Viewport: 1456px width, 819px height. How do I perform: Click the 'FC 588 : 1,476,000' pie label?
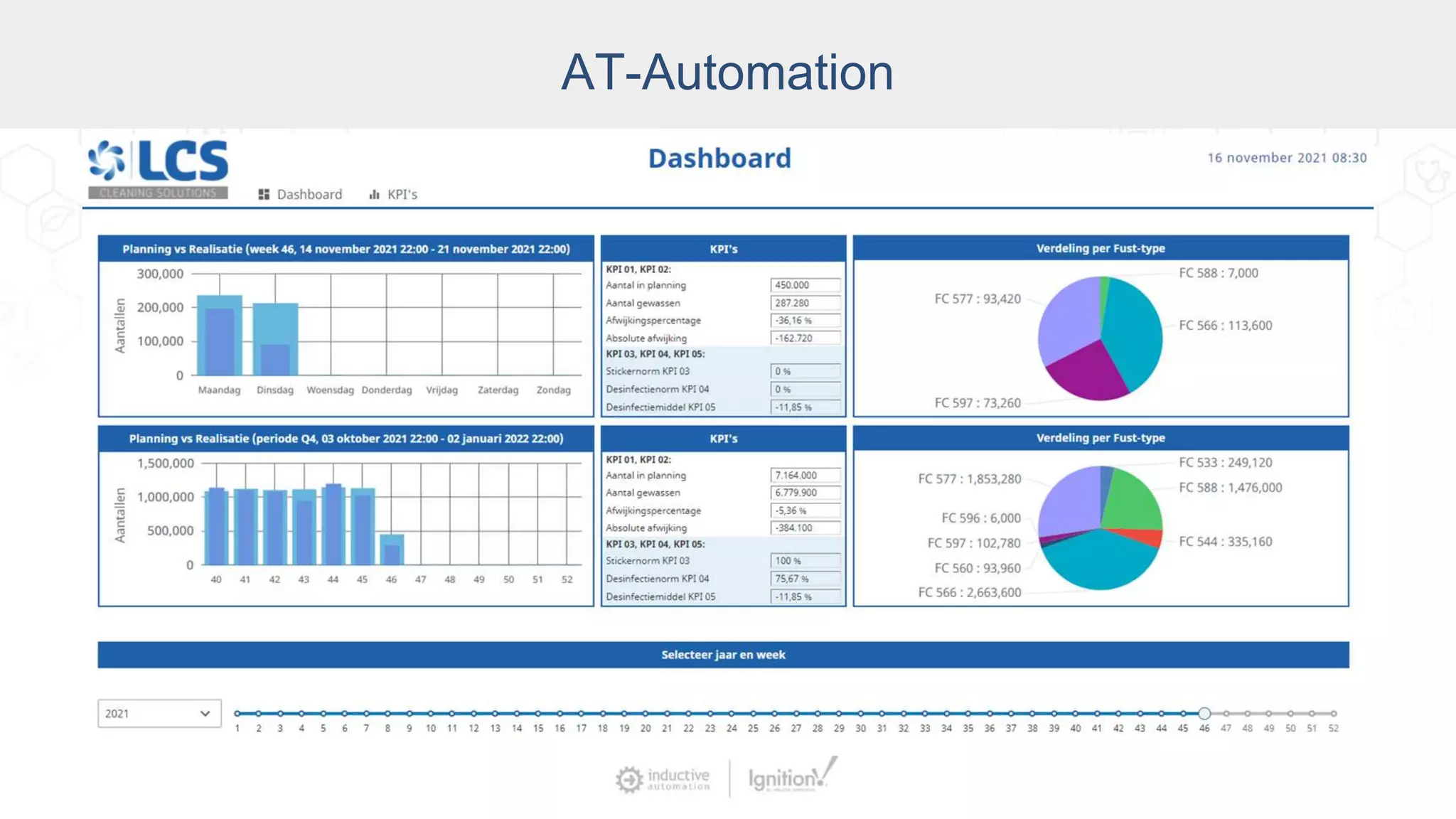coord(1230,488)
